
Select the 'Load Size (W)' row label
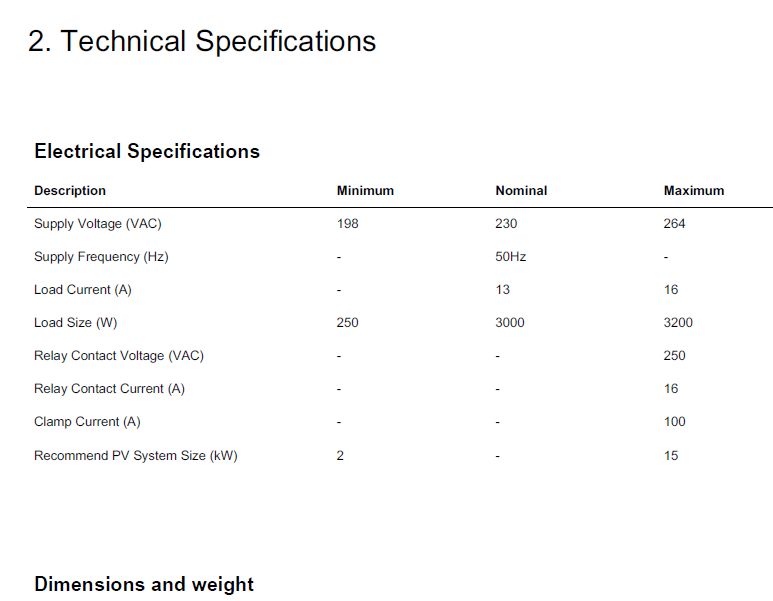pos(75,323)
